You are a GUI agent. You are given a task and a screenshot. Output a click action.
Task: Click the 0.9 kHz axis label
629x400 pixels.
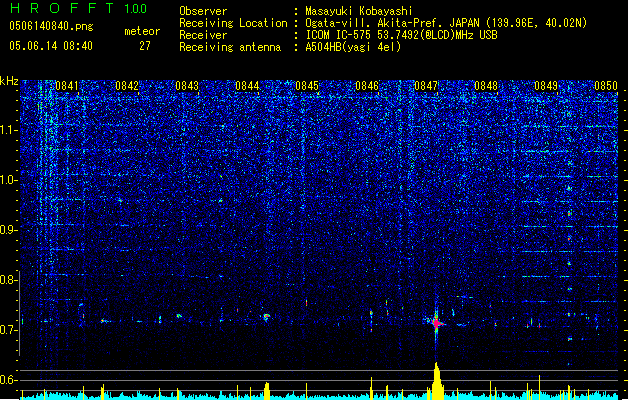click(x=8, y=230)
